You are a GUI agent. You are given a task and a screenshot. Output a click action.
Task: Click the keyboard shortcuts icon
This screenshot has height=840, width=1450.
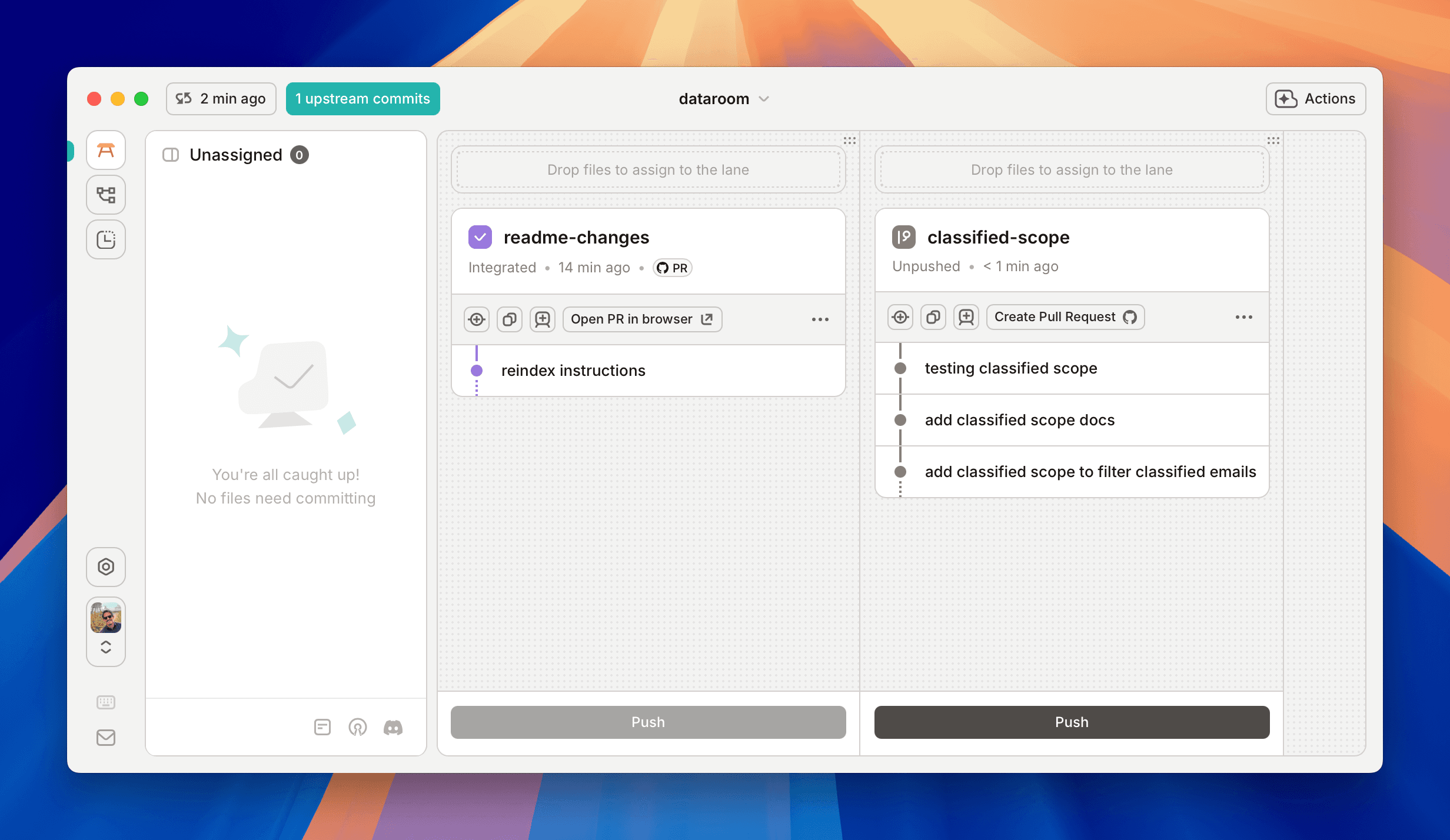(106, 702)
